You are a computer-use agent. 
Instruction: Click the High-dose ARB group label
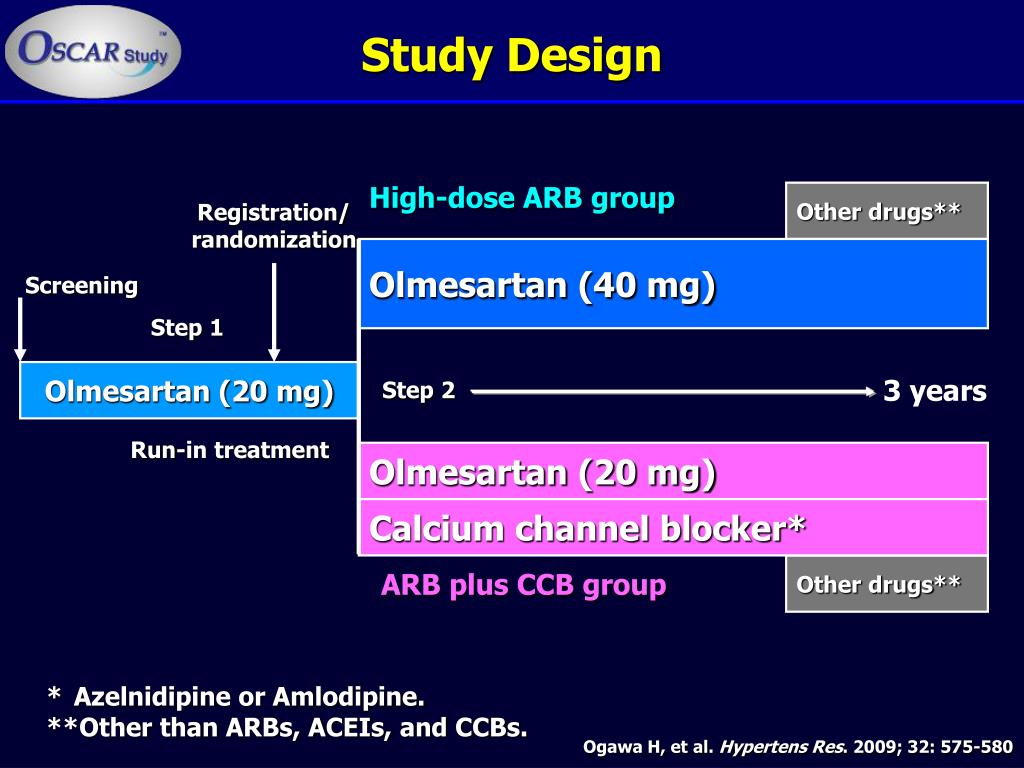[522, 199]
